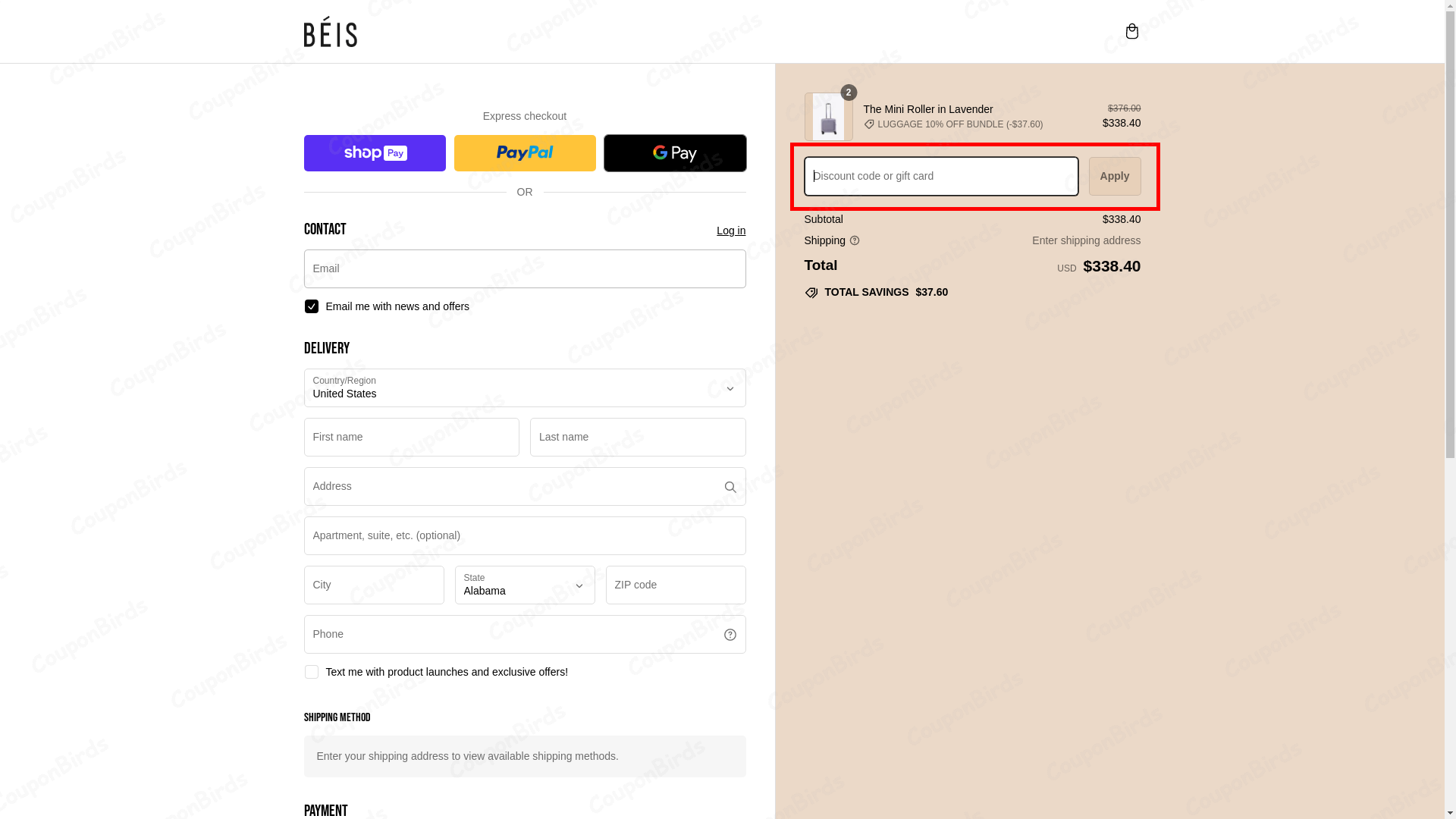Click the BEIS logo

pyautogui.click(x=330, y=32)
